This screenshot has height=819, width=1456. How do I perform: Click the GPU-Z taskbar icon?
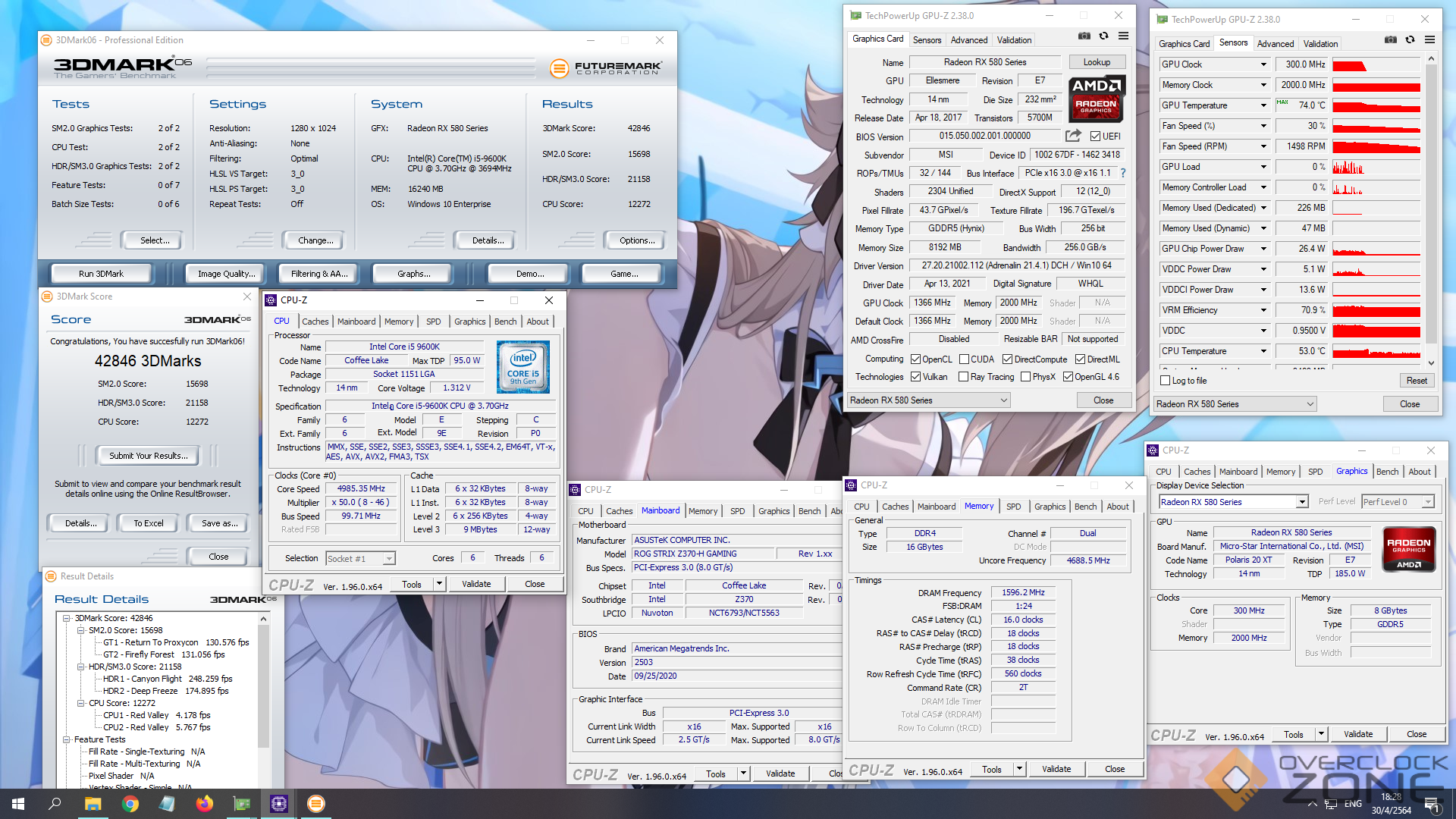coord(241,804)
